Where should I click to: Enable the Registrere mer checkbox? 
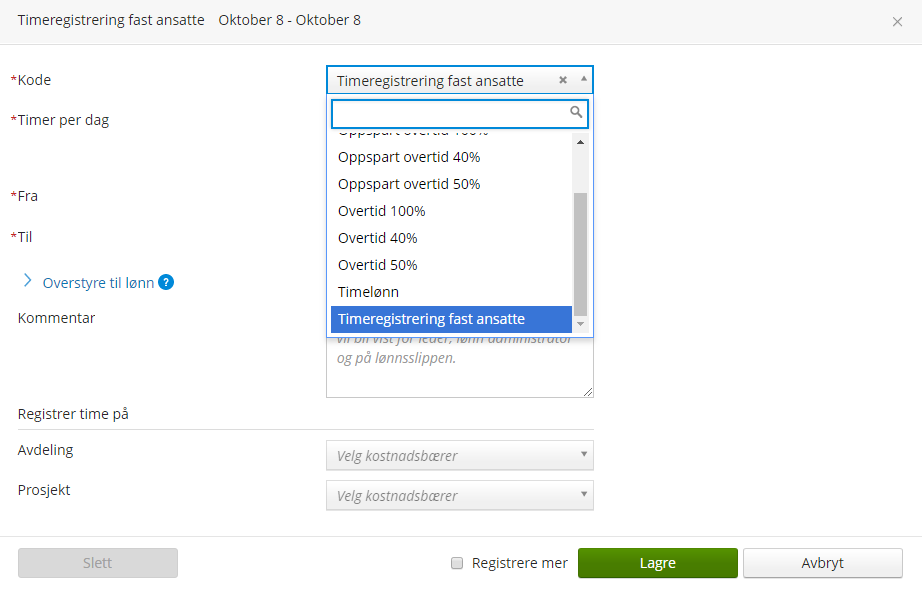(x=457, y=563)
